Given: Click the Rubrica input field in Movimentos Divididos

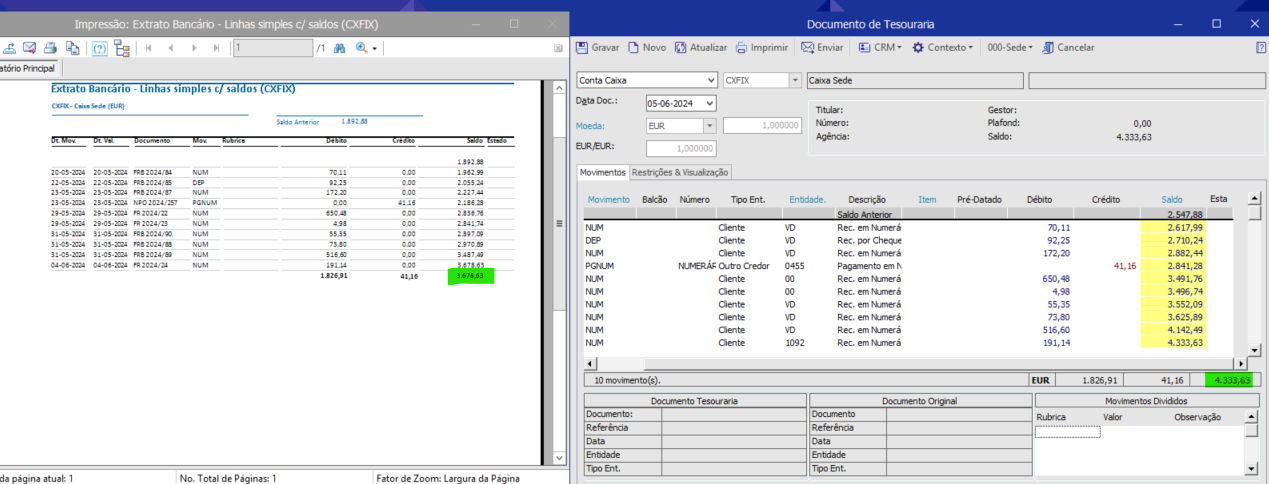Looking at the screenshot, I should click(x=1067, y=432).
